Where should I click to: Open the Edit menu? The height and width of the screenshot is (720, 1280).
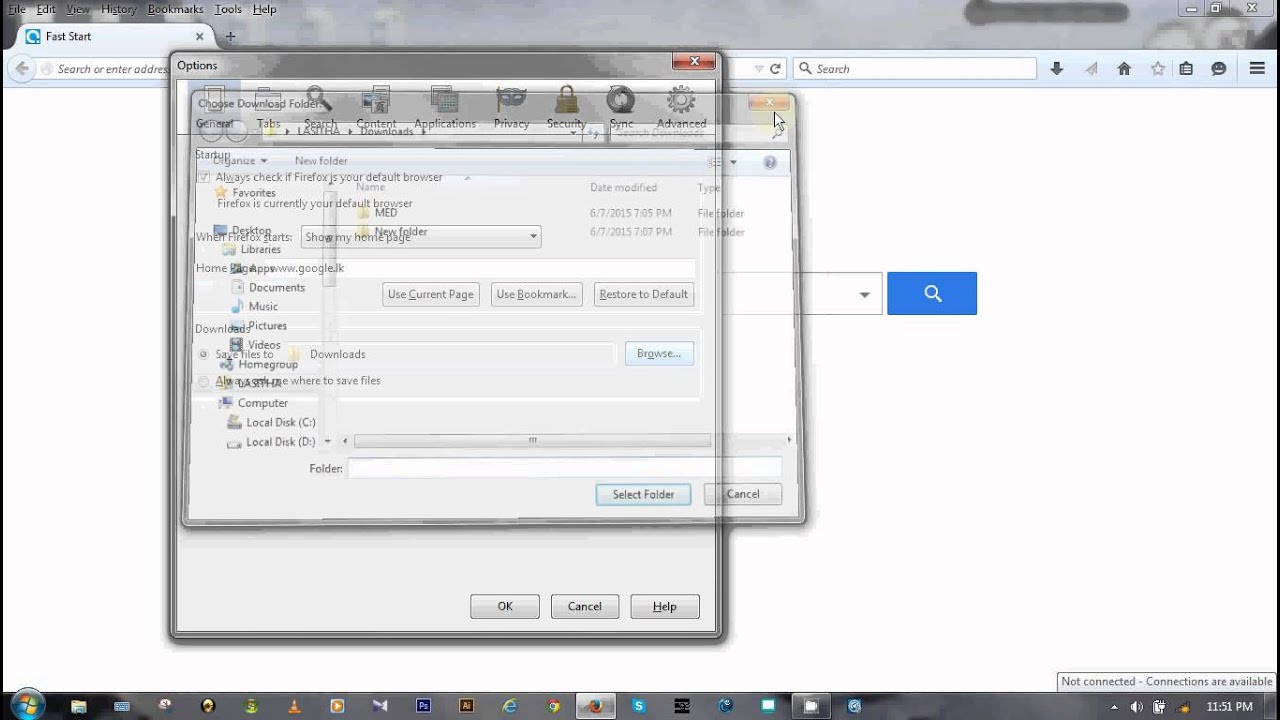coord(46,9)
